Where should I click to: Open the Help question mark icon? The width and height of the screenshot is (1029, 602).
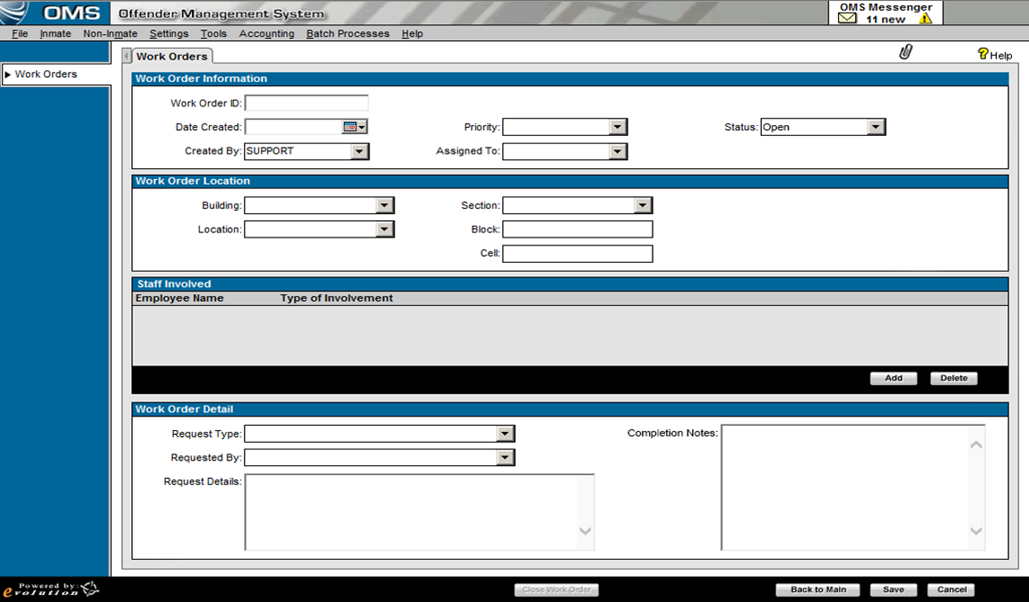click(983, 55)
